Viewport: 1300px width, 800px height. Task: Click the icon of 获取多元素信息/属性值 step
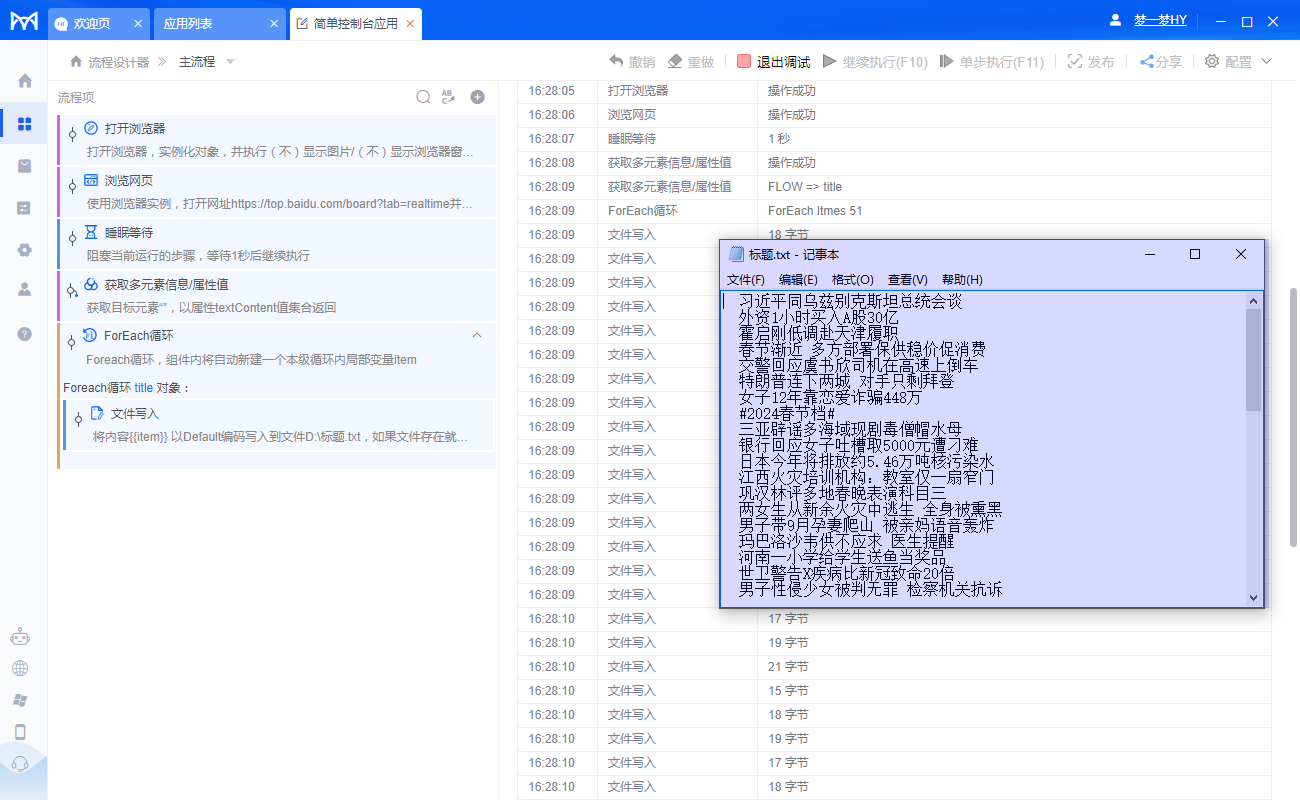point(91,284)
